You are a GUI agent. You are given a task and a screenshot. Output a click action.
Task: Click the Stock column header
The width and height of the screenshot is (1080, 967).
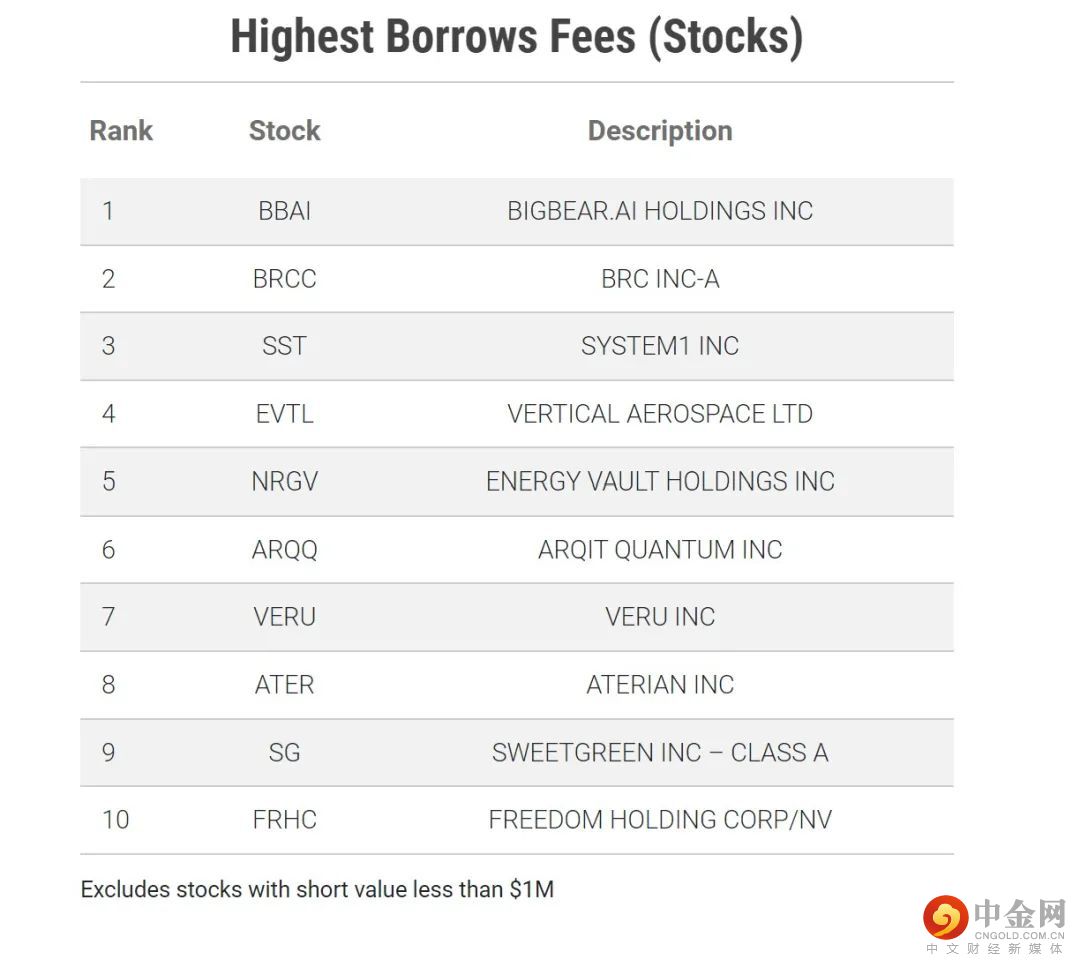click(284, 131)
